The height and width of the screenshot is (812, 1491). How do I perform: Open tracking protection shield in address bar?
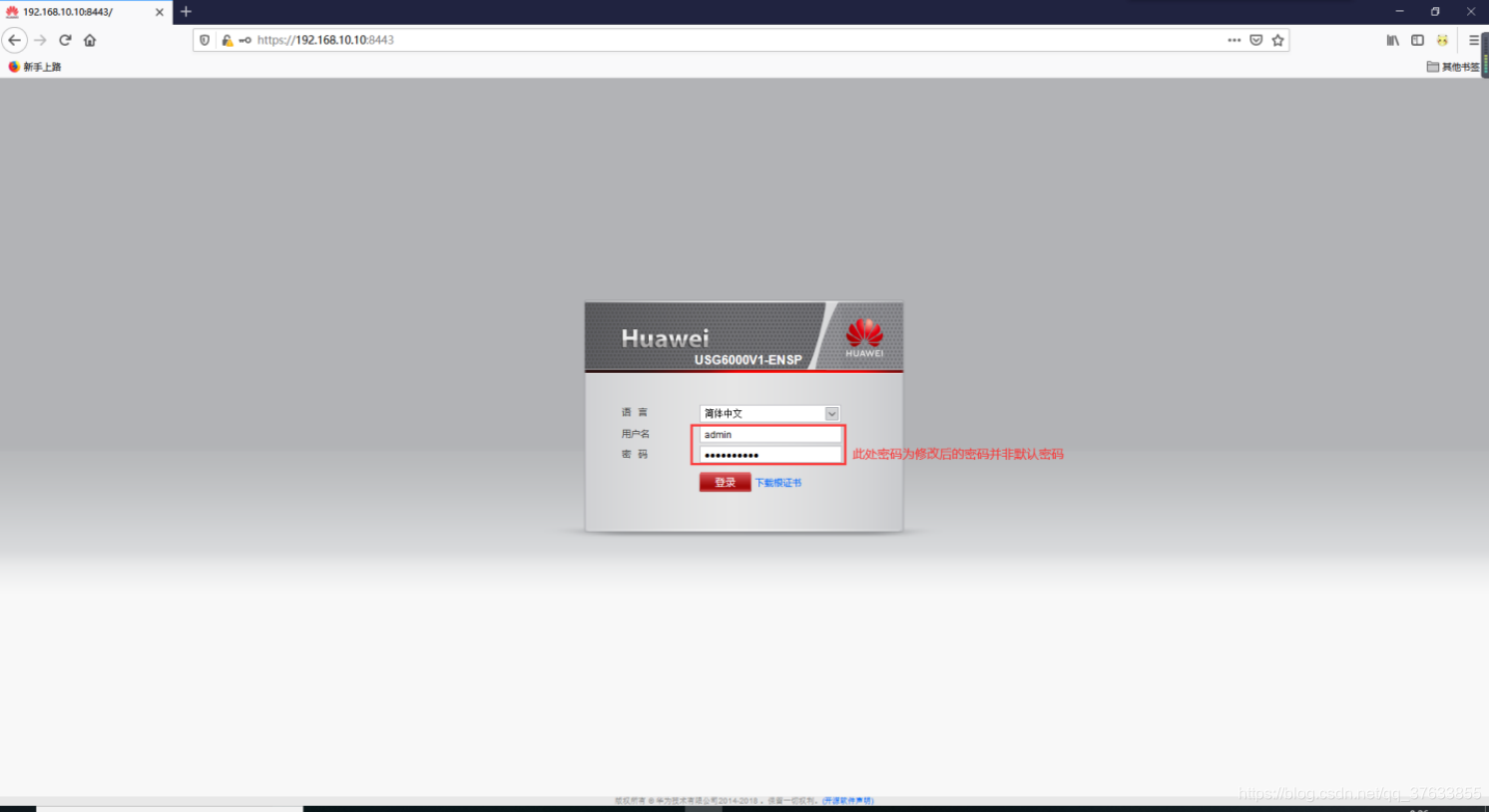click(x=205, y=40)
